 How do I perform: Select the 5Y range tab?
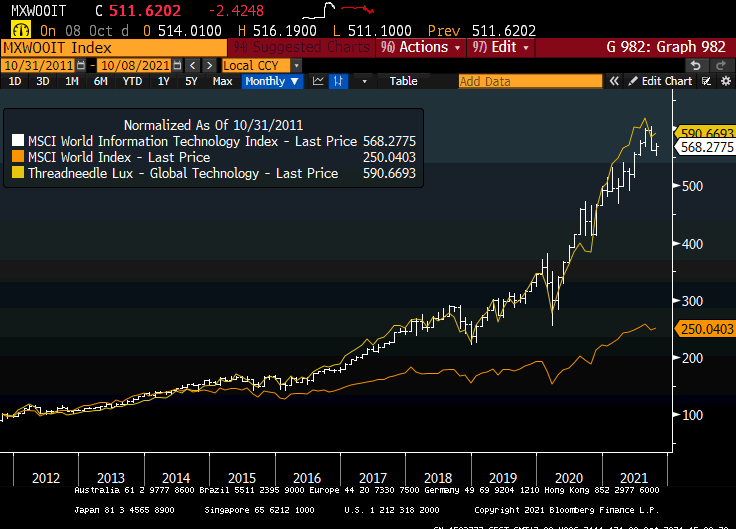click(x=191, y=81)
